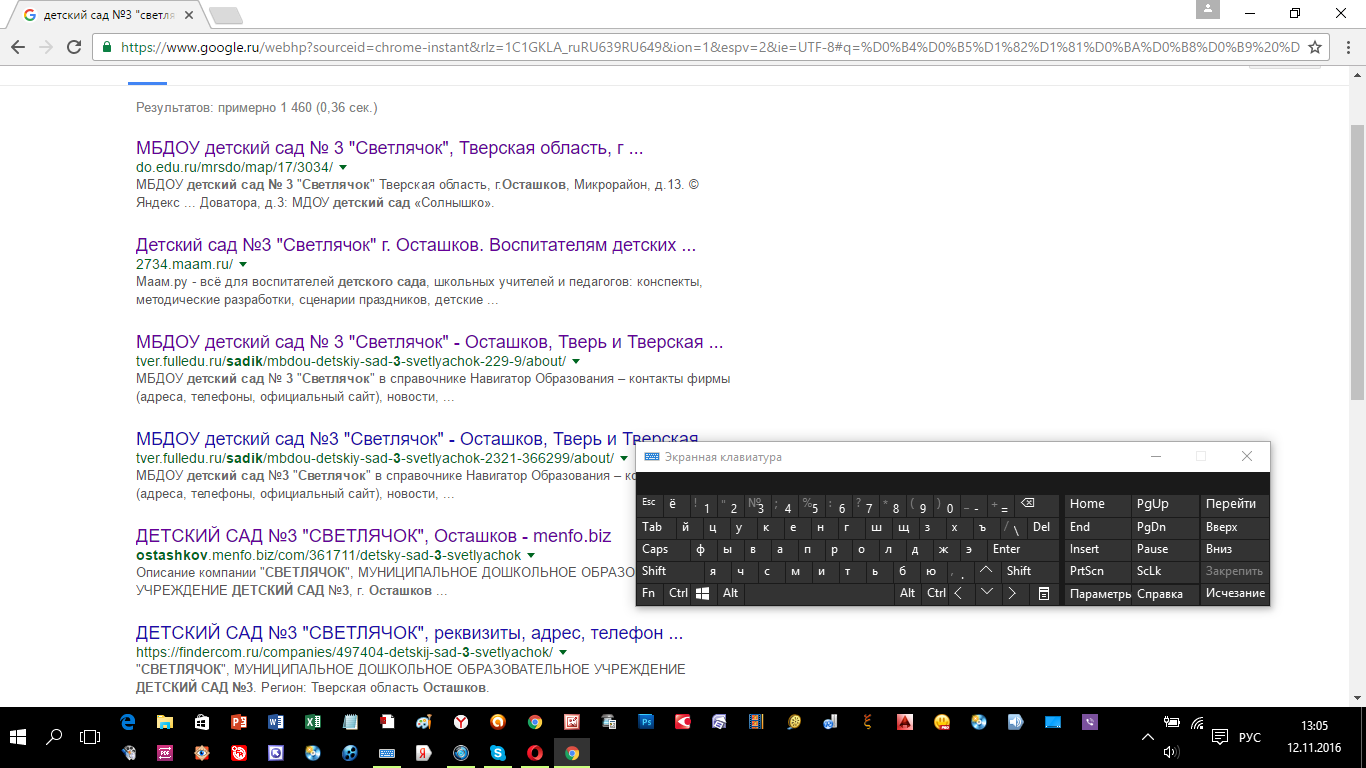Open a new Chrome tab
This screenshot has height=768, width=1366.
click(x=226, y=16)
